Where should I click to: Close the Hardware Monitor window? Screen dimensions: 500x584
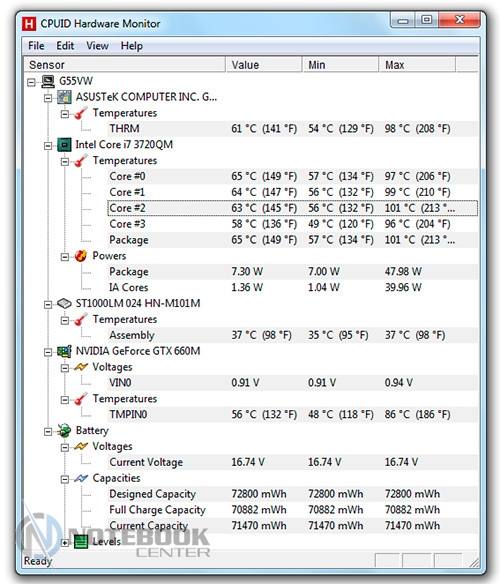click(459, 20)
